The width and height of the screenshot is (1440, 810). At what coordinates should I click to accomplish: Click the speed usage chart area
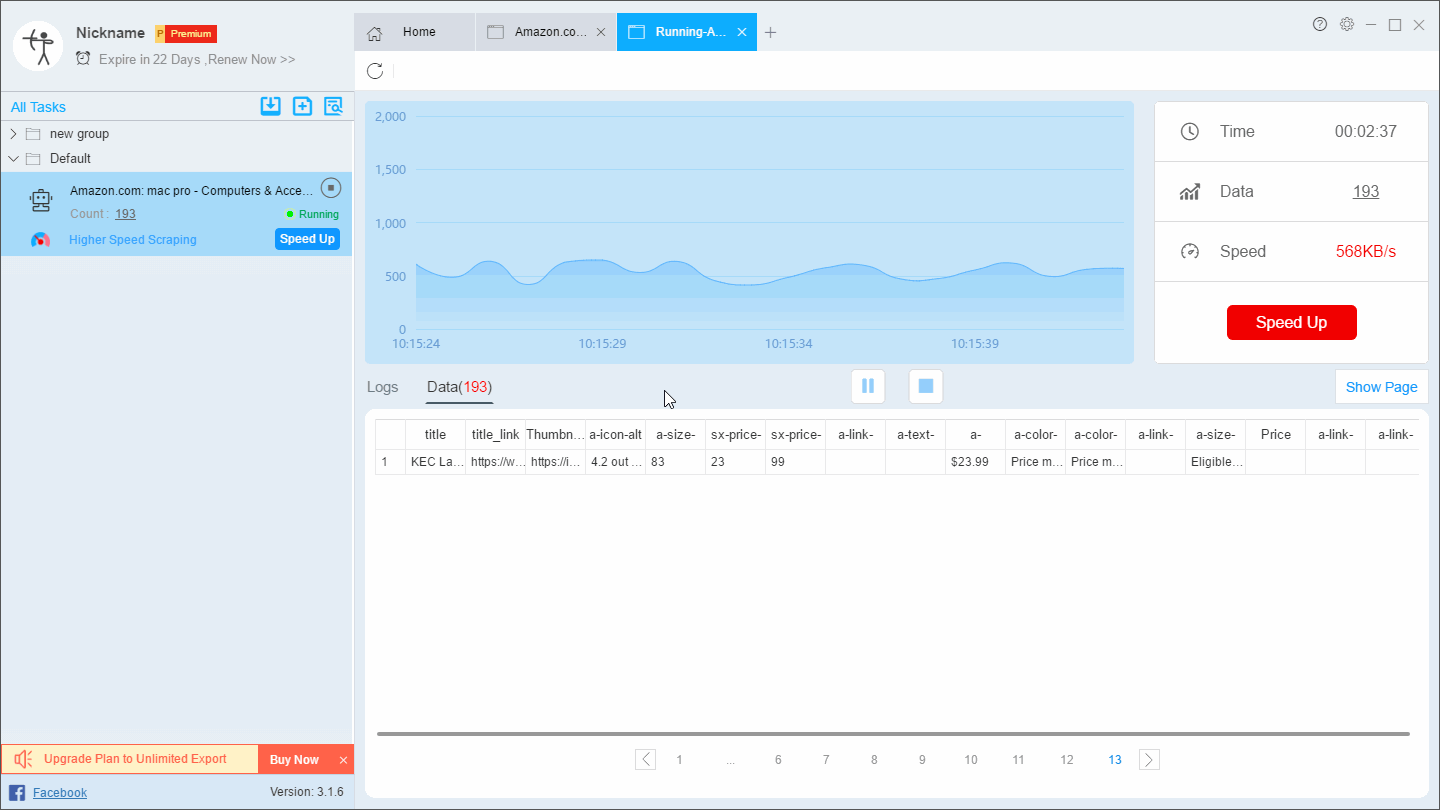(x=749, y=232)
